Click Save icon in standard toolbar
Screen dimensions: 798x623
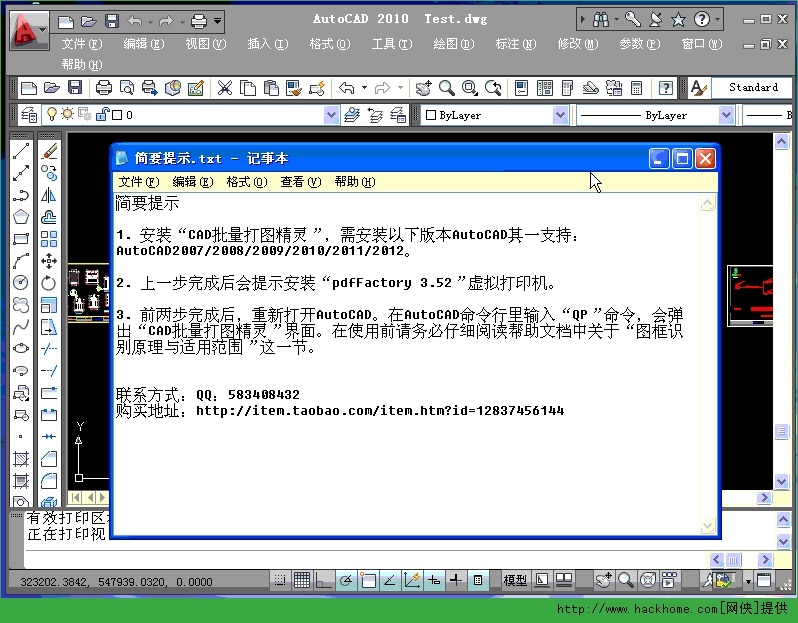tap(75, 88)
